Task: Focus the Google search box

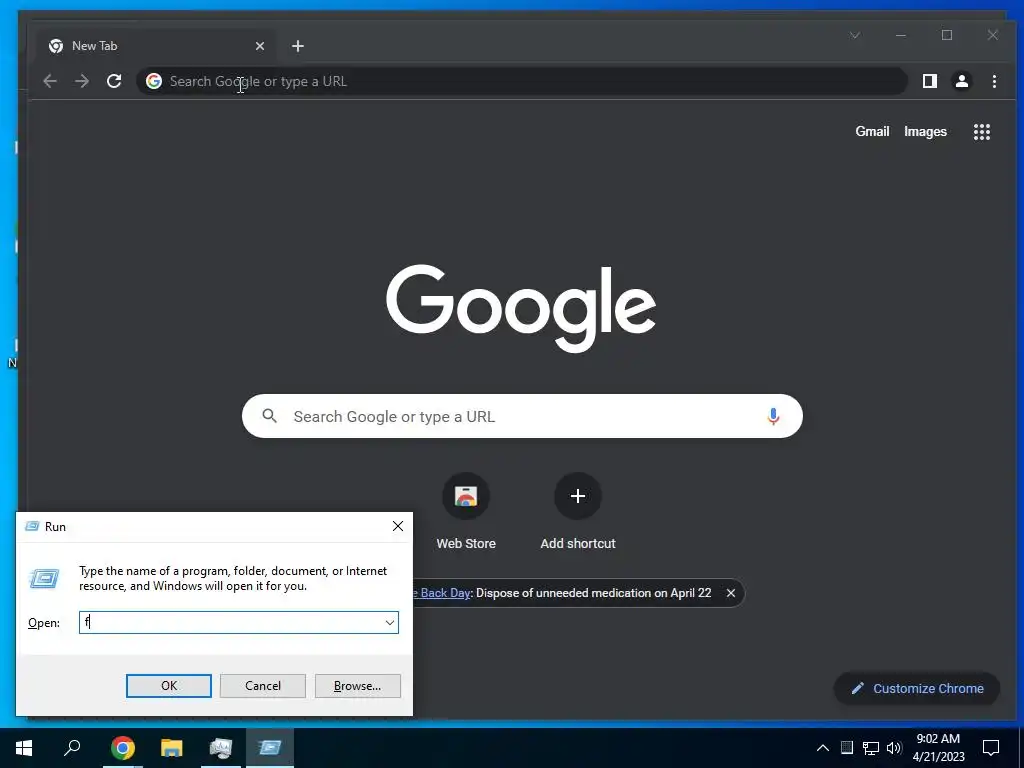Action: click(x=521, y=416)
